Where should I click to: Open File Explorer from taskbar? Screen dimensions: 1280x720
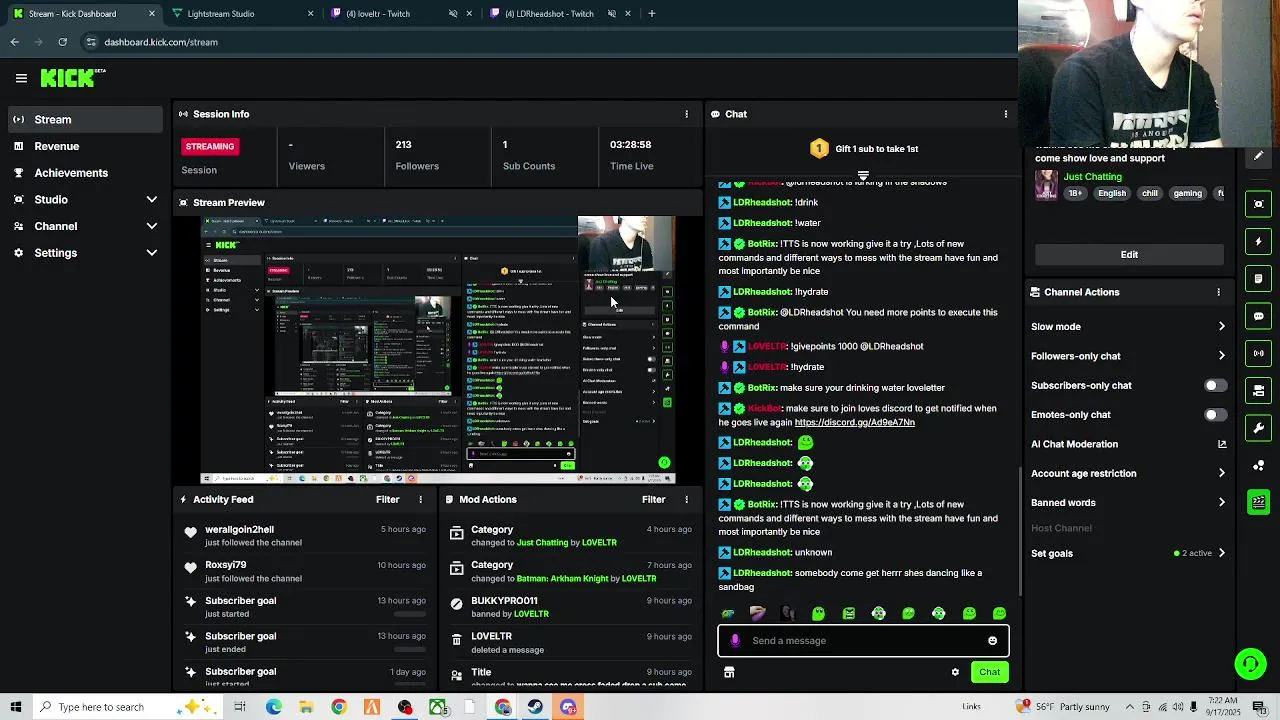[x=306, y=707]
